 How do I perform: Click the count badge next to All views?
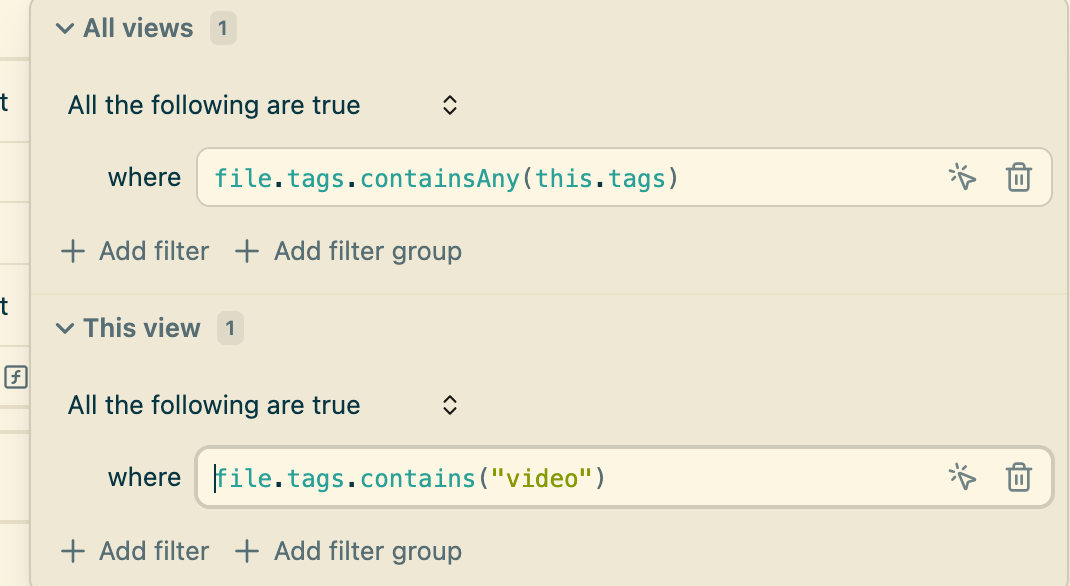[x=222, y=28]
